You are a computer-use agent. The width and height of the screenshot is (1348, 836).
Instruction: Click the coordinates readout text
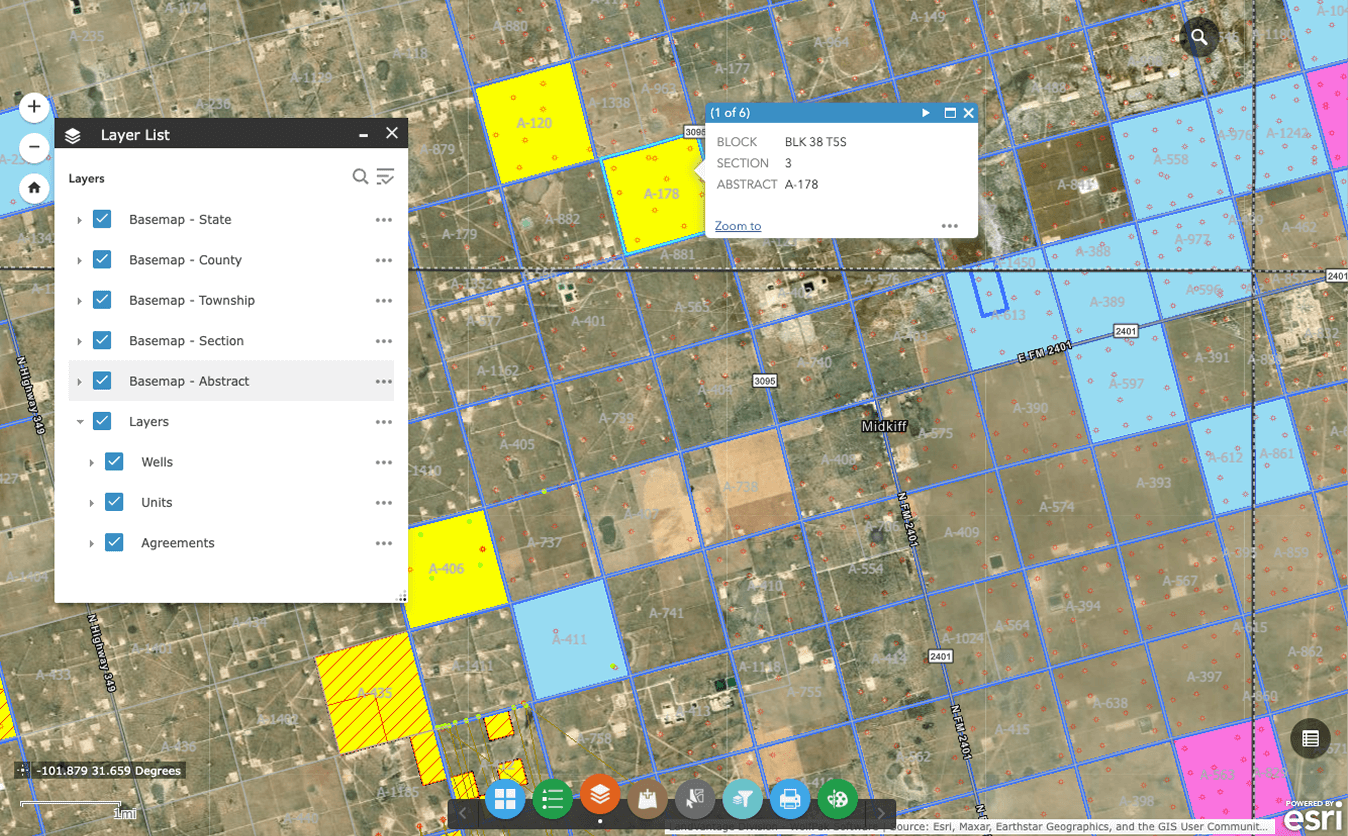click(109, 771)
